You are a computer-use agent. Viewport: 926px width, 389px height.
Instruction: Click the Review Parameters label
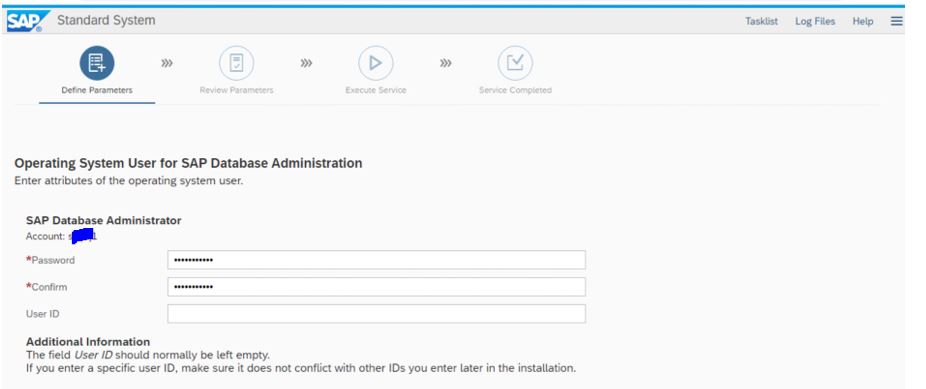(x=236, y=90)
